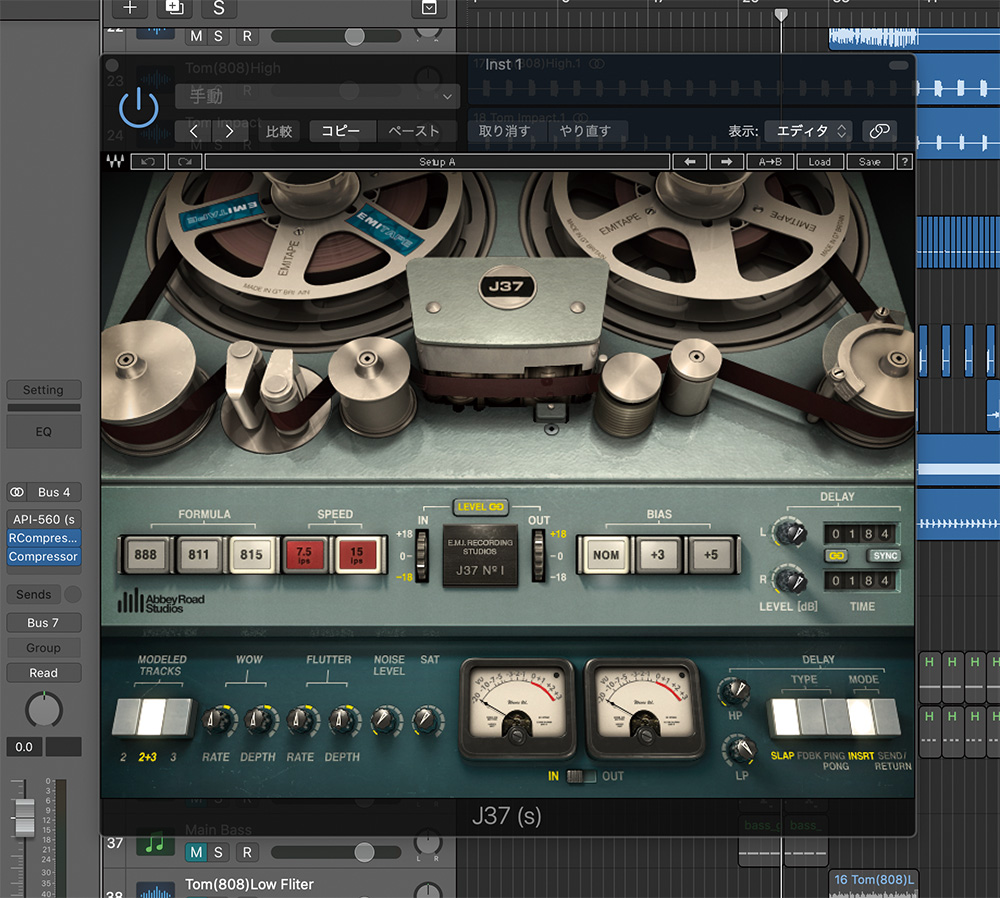Viewport: 1000px width, 898px height.
Task: Open the track header dropdown icon
Action: tap(429, 8)
